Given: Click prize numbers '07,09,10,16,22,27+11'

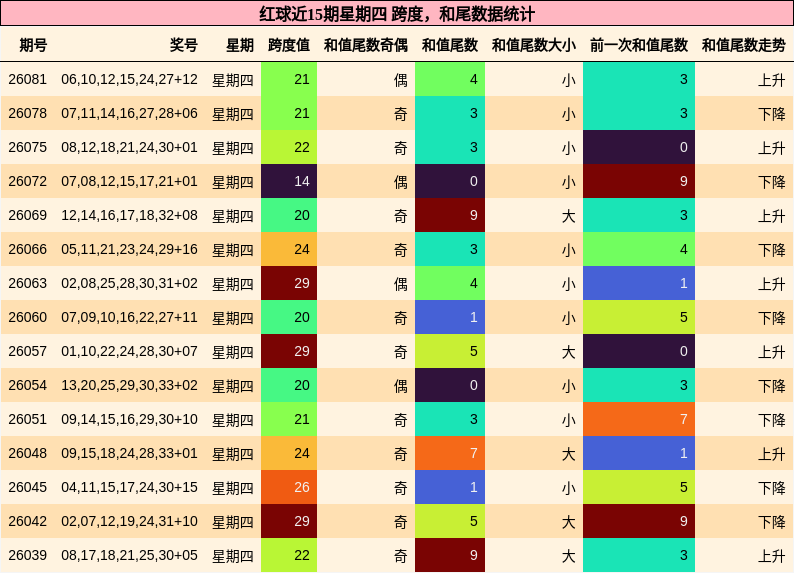Looking at the screenshot, I should tap(129, 317).
